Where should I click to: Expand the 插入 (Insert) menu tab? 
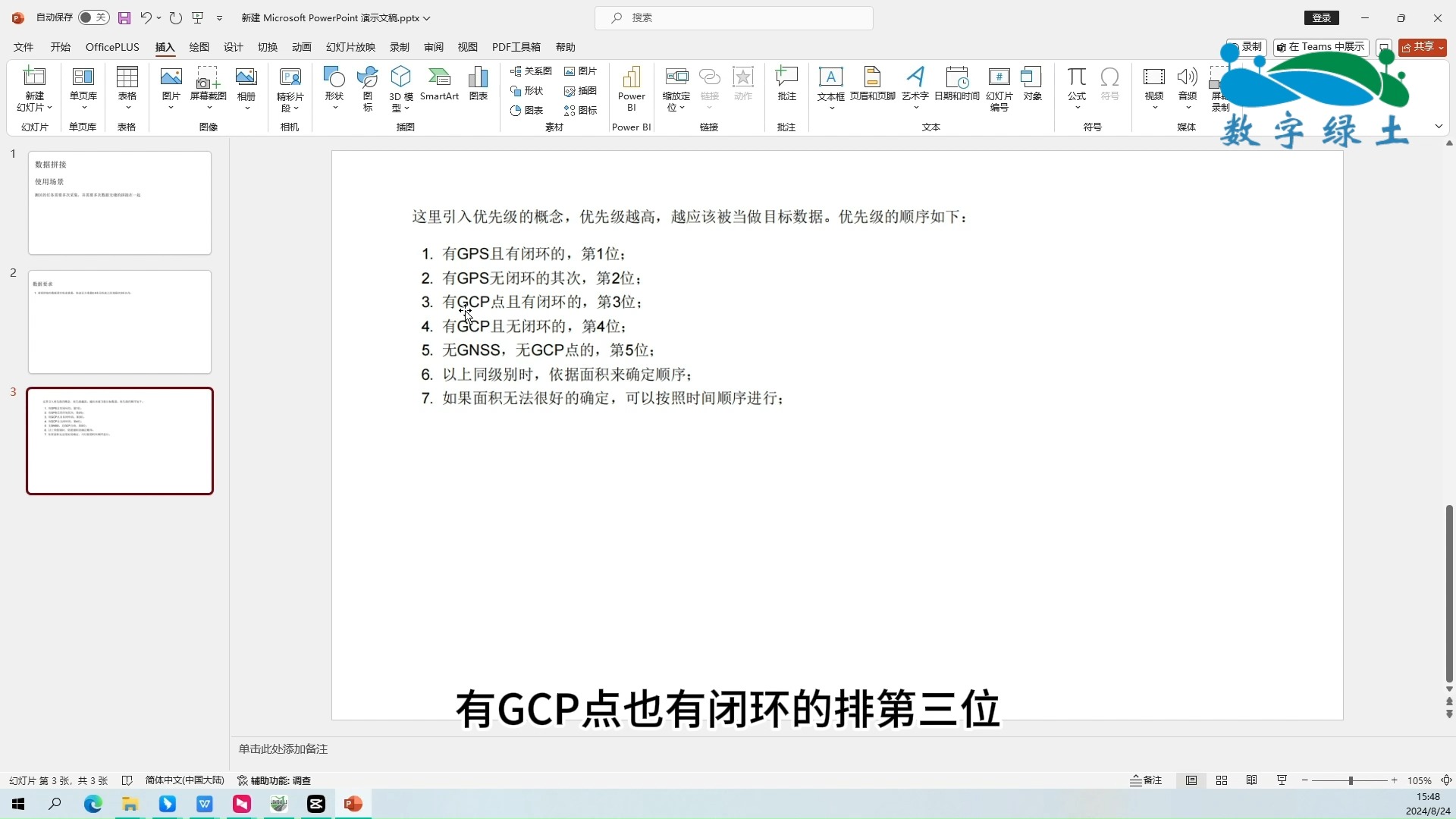165,47
